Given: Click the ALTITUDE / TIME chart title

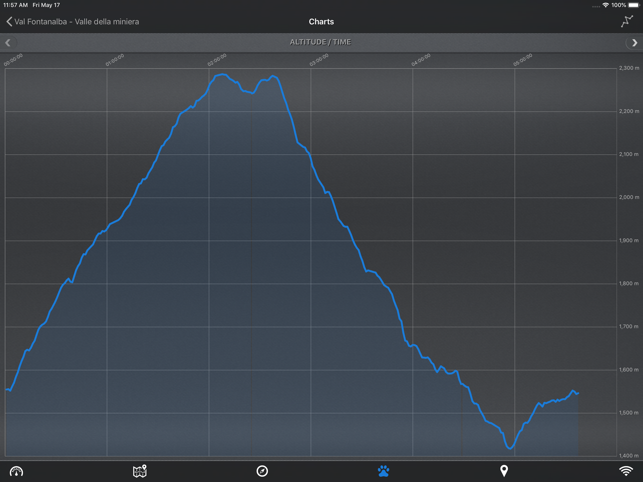Looking at the screenshot, I should coord(320,42).
